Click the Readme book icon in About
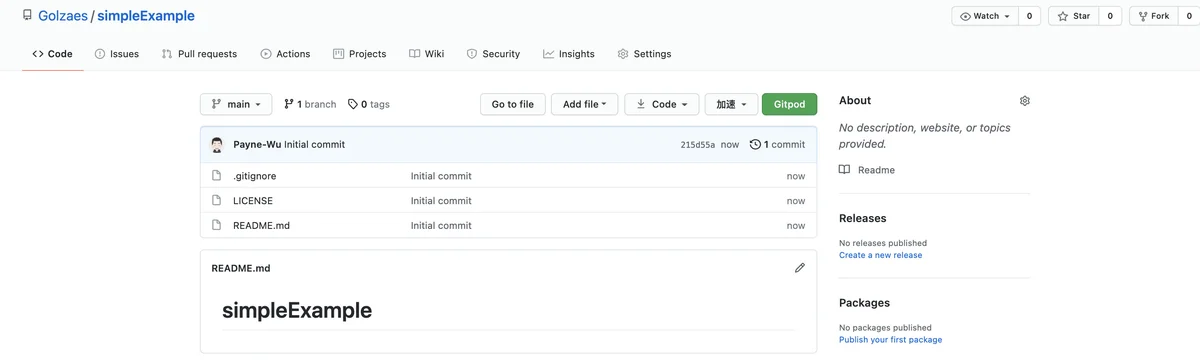Screen dimensions: 1200x363 click(845, 170)
